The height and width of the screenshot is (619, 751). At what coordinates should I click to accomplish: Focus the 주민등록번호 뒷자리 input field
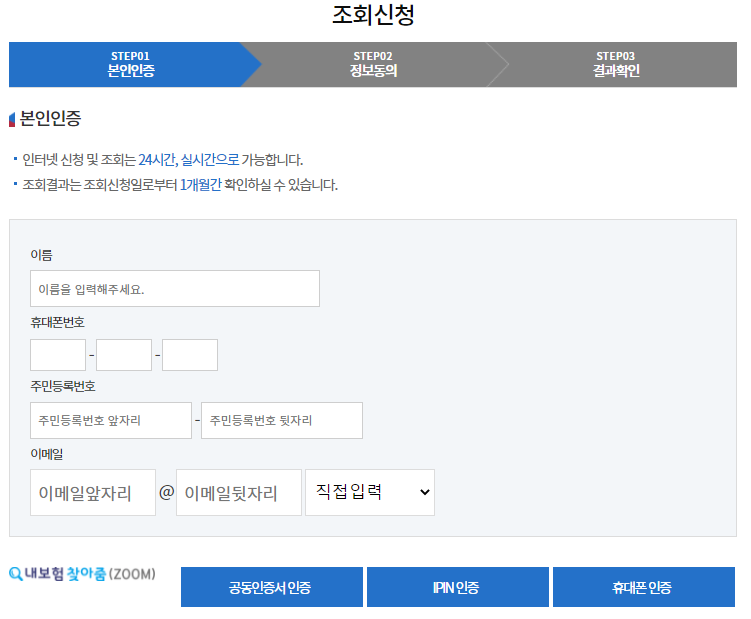click(x=282, y=421)
